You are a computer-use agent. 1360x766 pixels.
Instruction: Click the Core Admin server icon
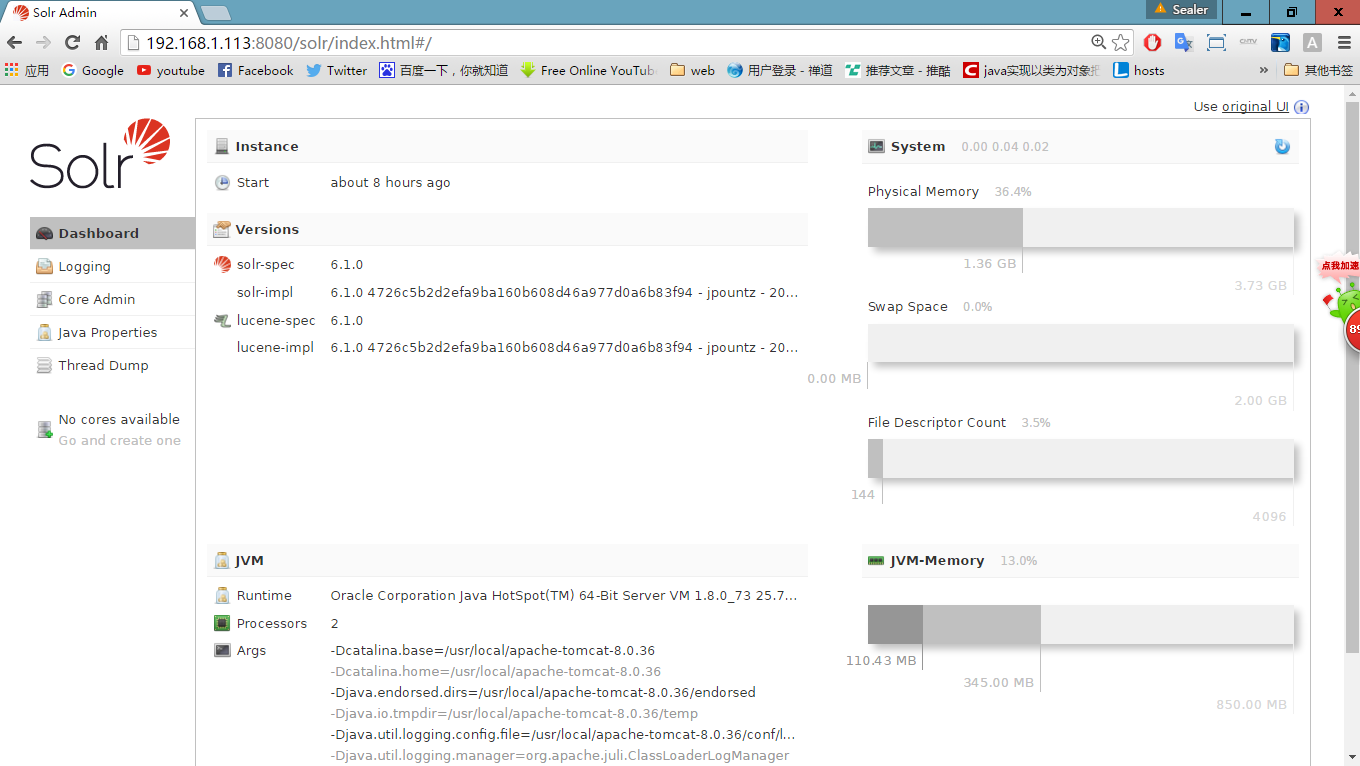(x=44, y=300)
